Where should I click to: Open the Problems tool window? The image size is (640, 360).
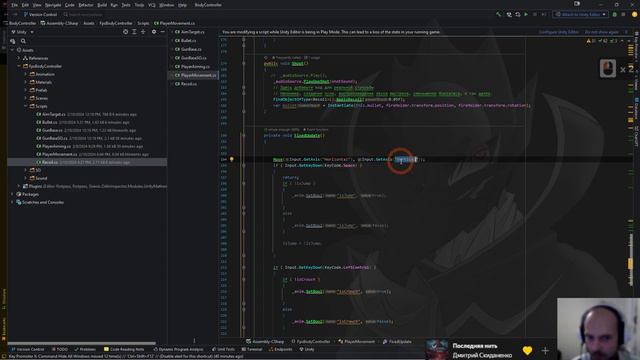[85, 349]
